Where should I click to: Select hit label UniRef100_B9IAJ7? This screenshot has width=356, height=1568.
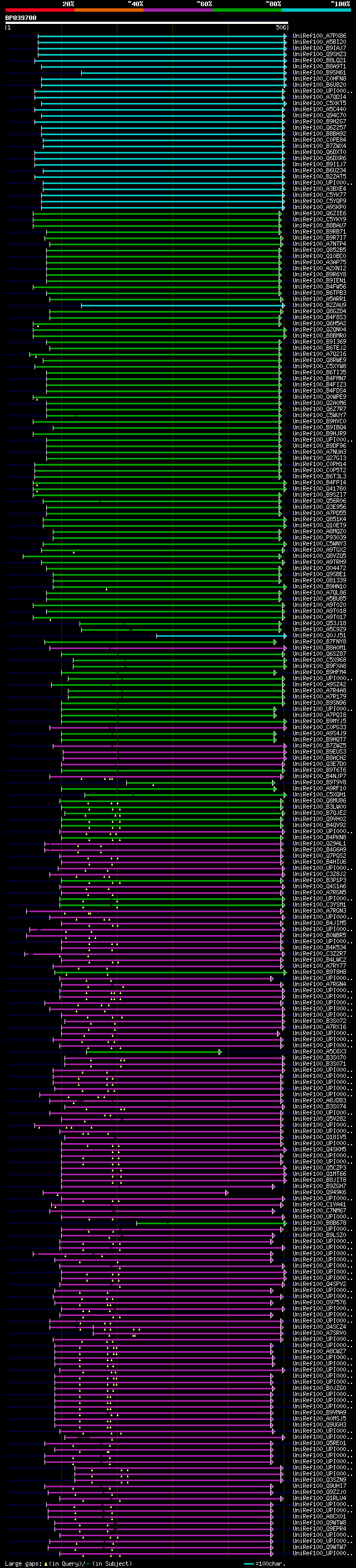(x=319, y=48)
